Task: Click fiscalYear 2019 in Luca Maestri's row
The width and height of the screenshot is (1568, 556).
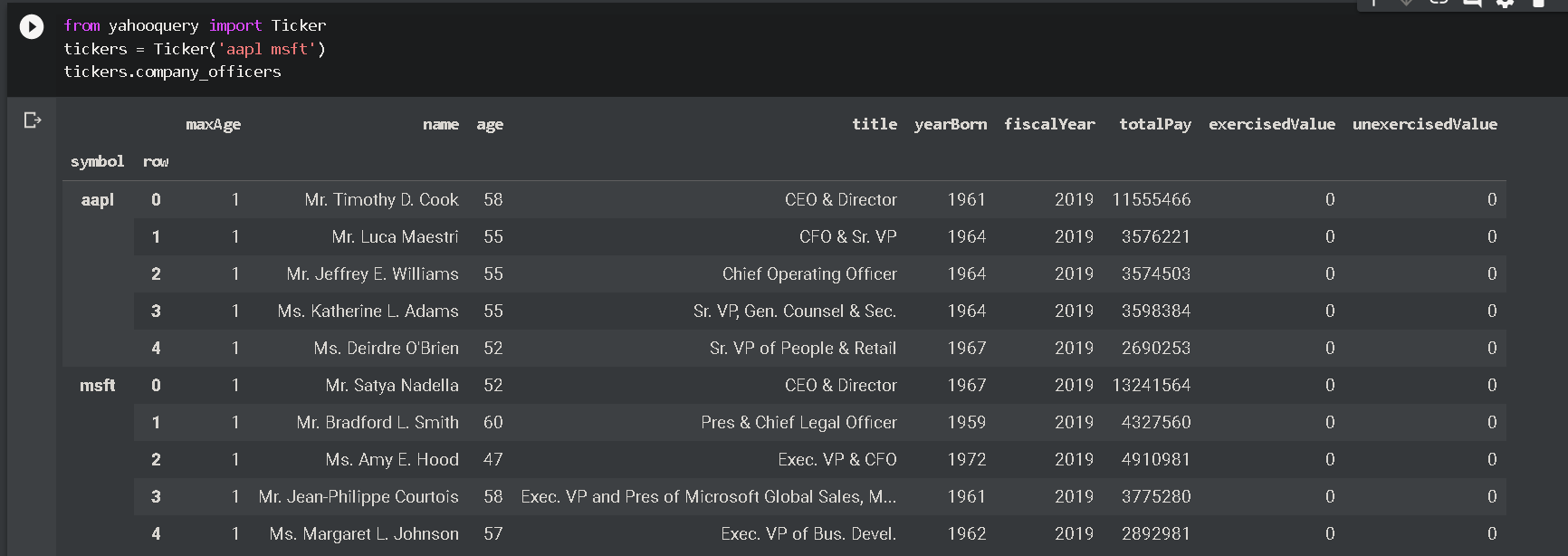Action: 1074,236
